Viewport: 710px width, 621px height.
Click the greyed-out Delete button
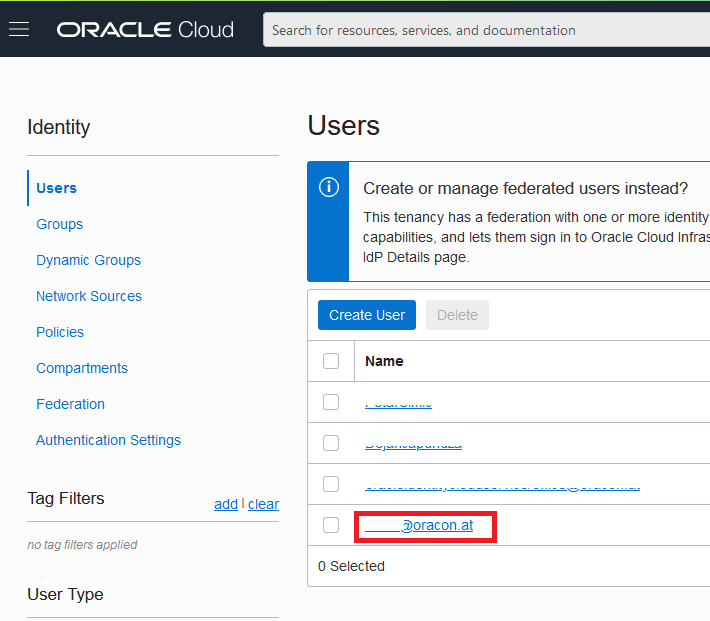[x=457, y=315]
